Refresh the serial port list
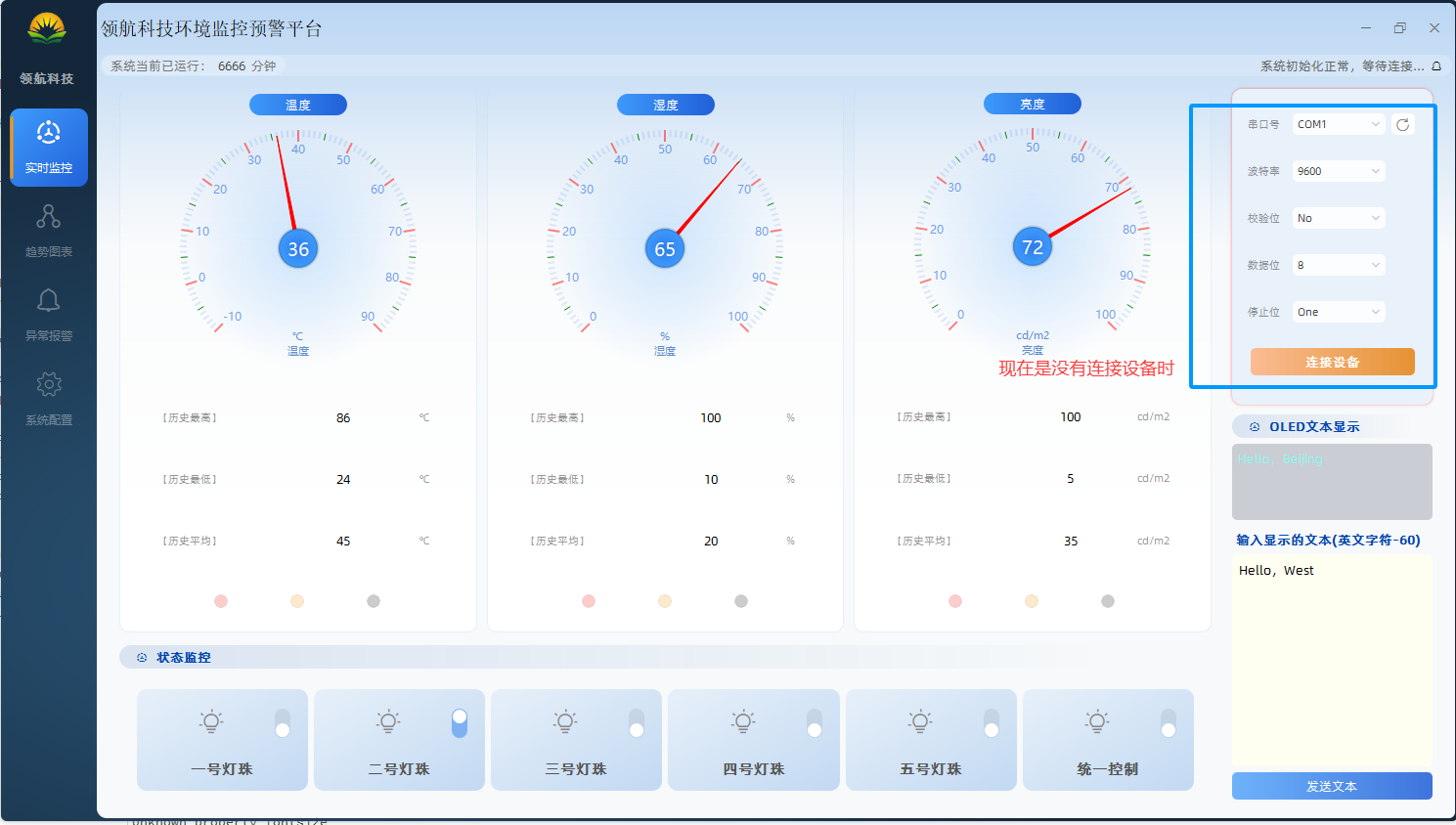Screen dimensions: 1456x825 tap(1403, 124)
